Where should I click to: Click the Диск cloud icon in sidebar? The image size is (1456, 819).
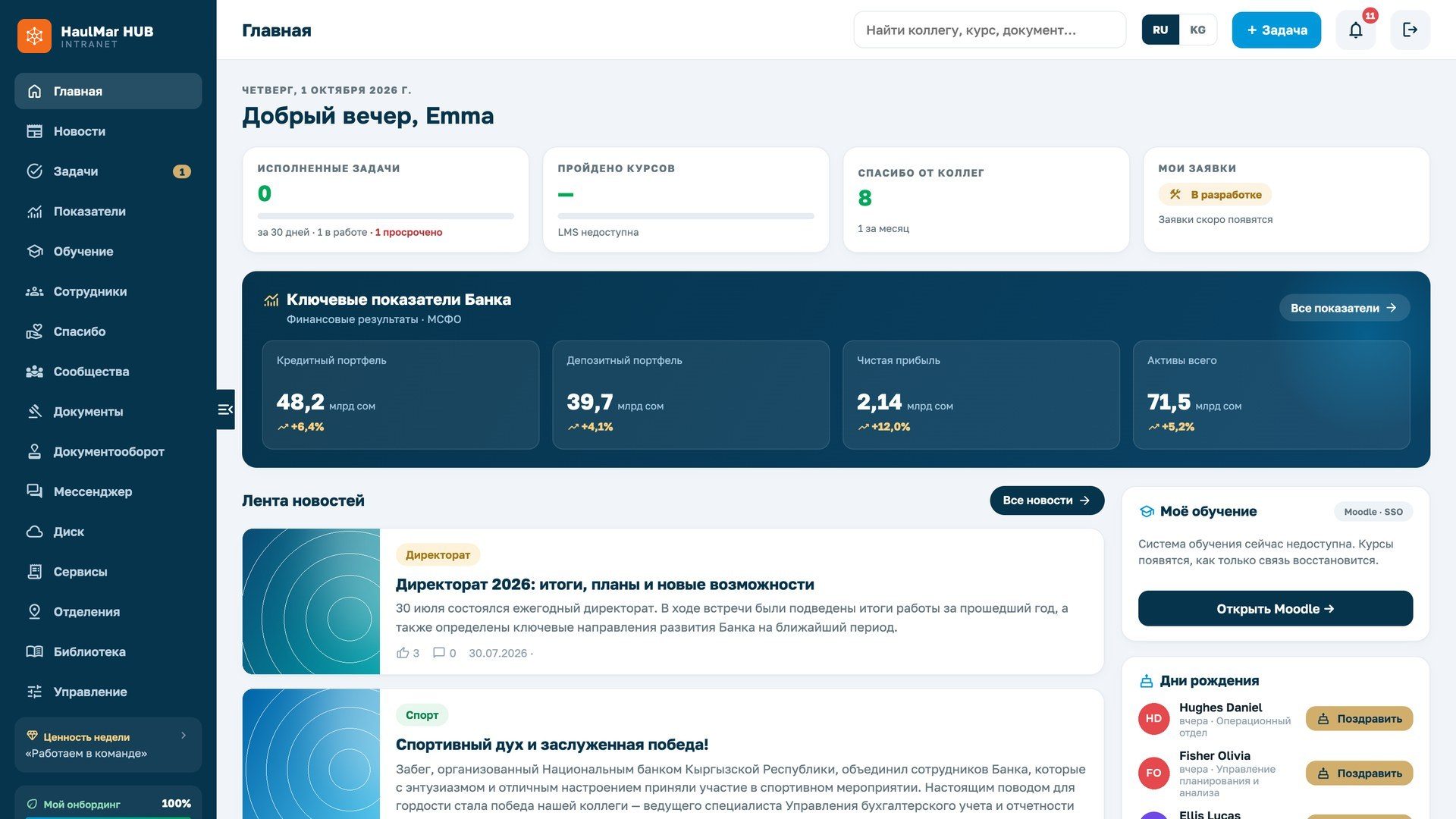pyautogui.click(x=34, y=532)
